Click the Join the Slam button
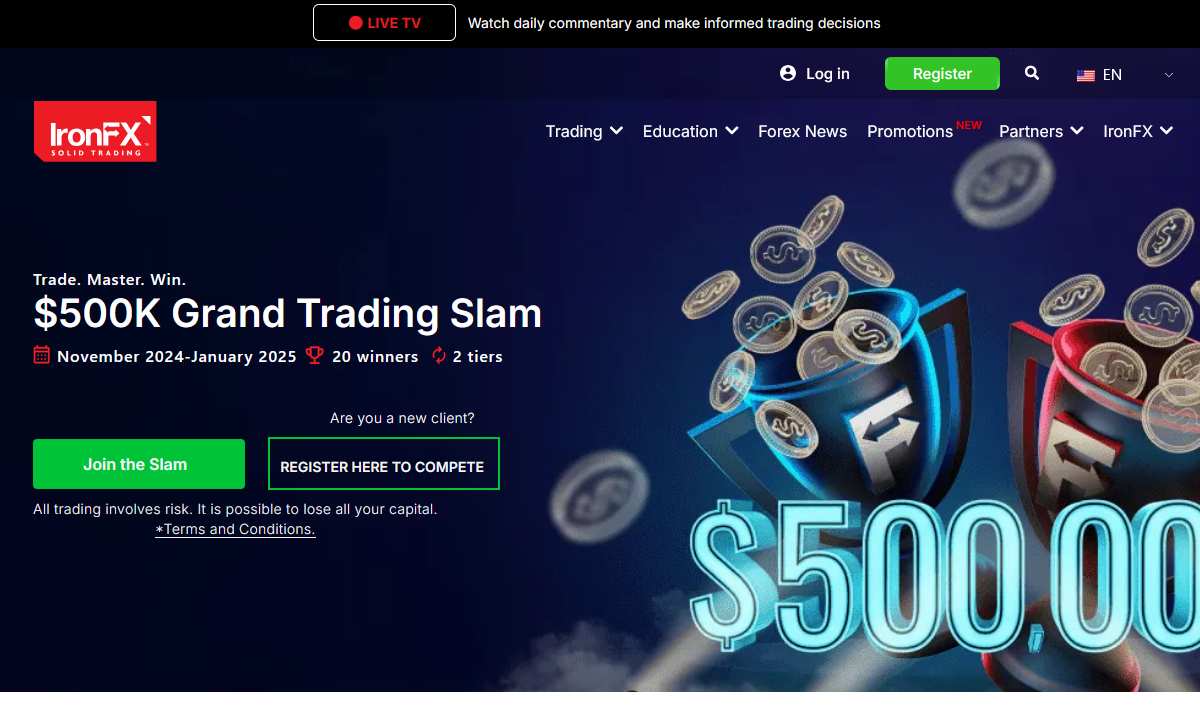The image size is (1200, 710). [139, 464]
